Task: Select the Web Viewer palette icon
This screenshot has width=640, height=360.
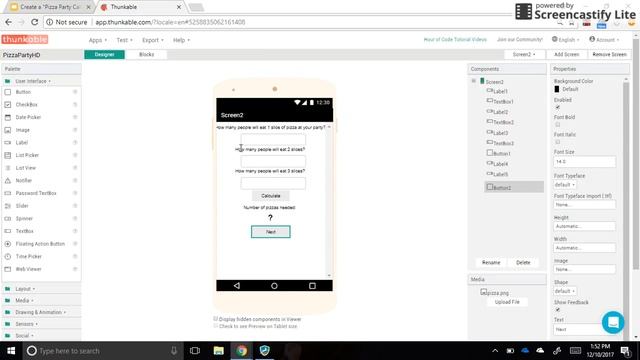Action: [x=8, y=269]
